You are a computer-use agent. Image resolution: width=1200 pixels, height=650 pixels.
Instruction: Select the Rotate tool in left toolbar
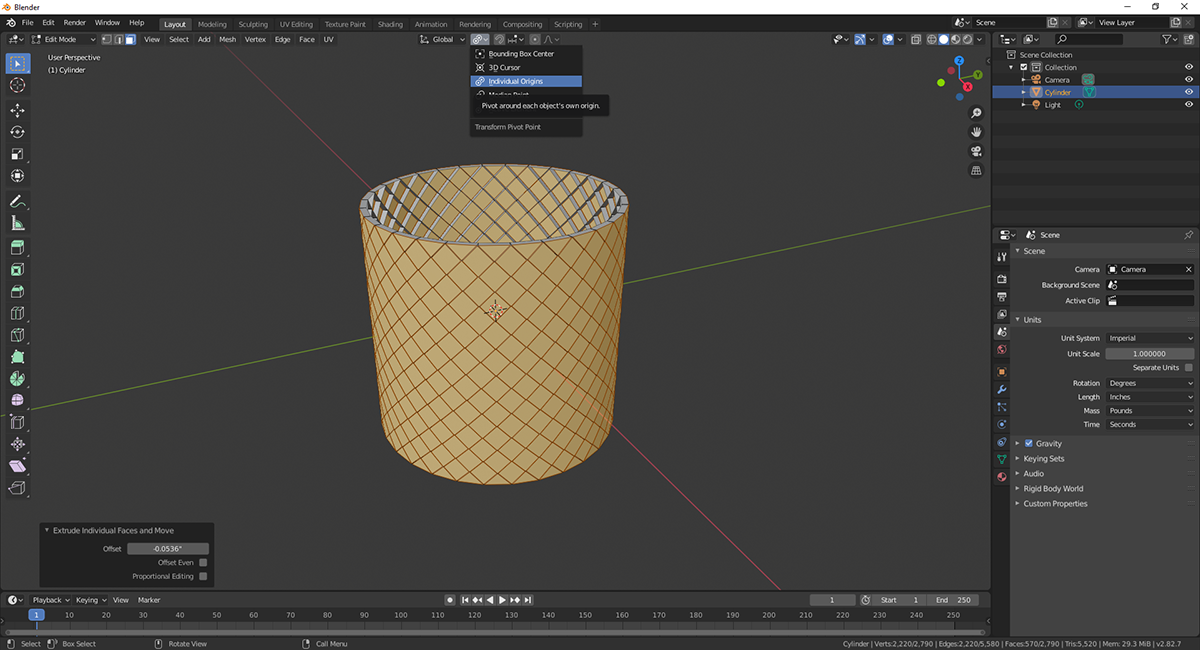pyautogui.click(x=17, y=132)
